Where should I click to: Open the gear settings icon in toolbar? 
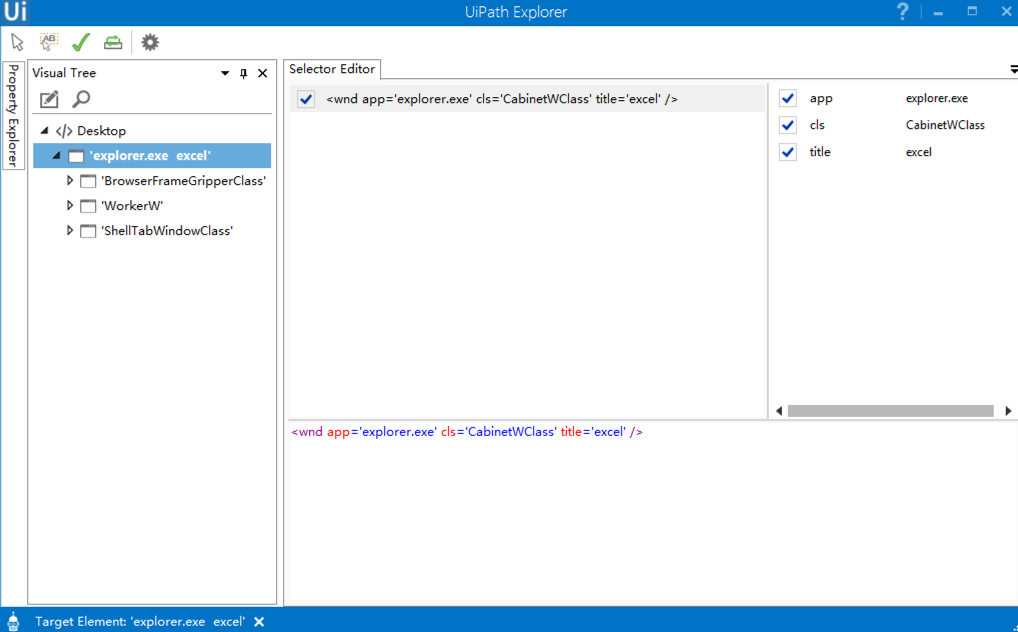click(150, 42)
